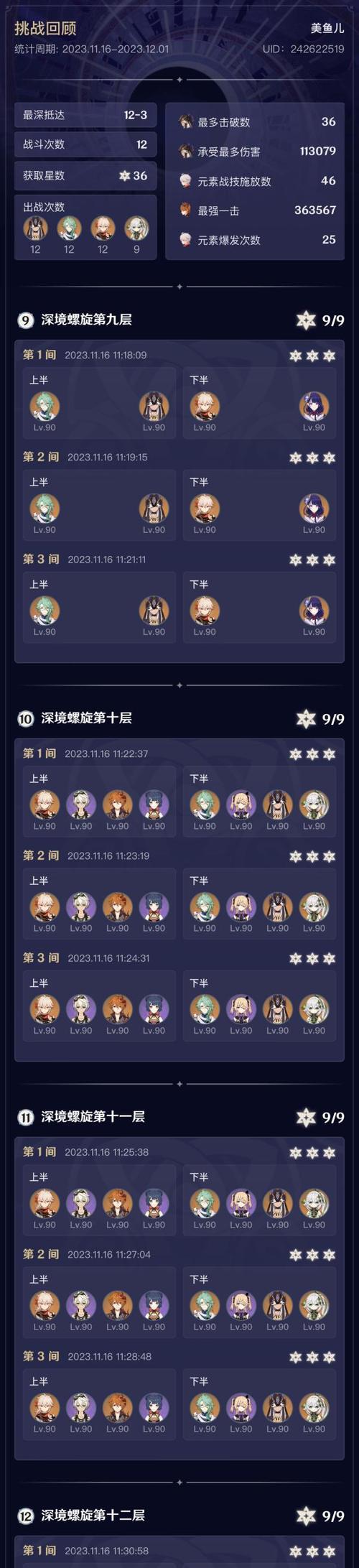Select Floor 9 Chamber 1 上半 green-haired character

click(45, 406)
